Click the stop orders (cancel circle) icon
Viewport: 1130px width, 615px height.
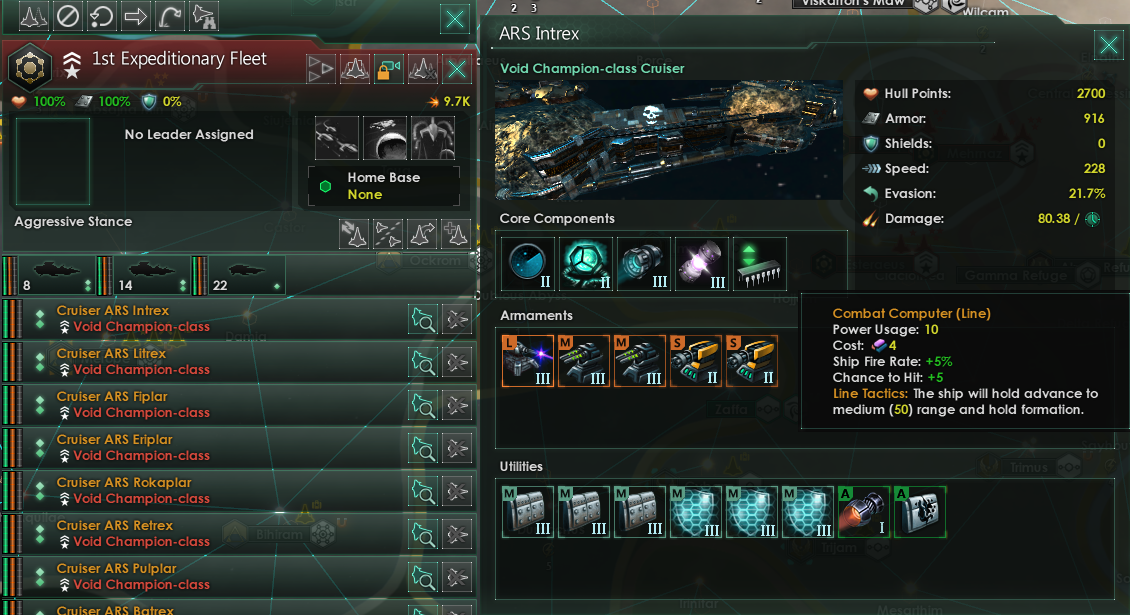pyautogui.click(x=68, y=16)
